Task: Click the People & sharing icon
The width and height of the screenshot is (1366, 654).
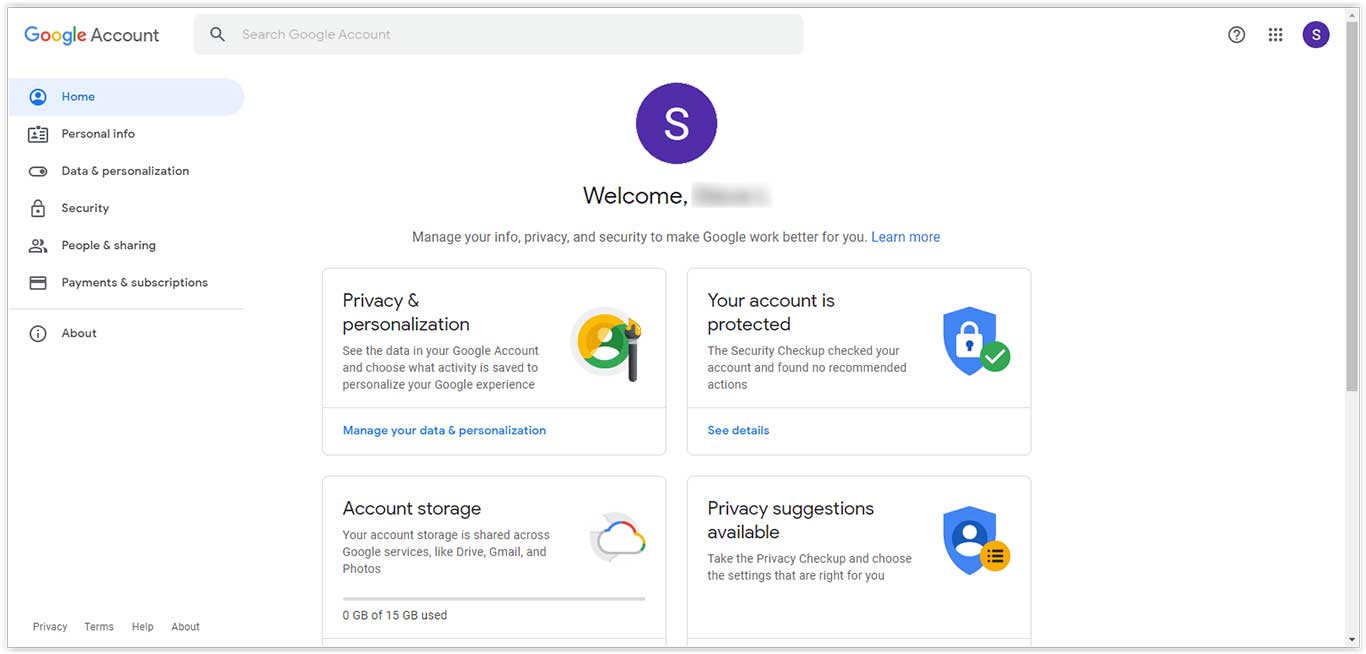Action: click(38, 245)
